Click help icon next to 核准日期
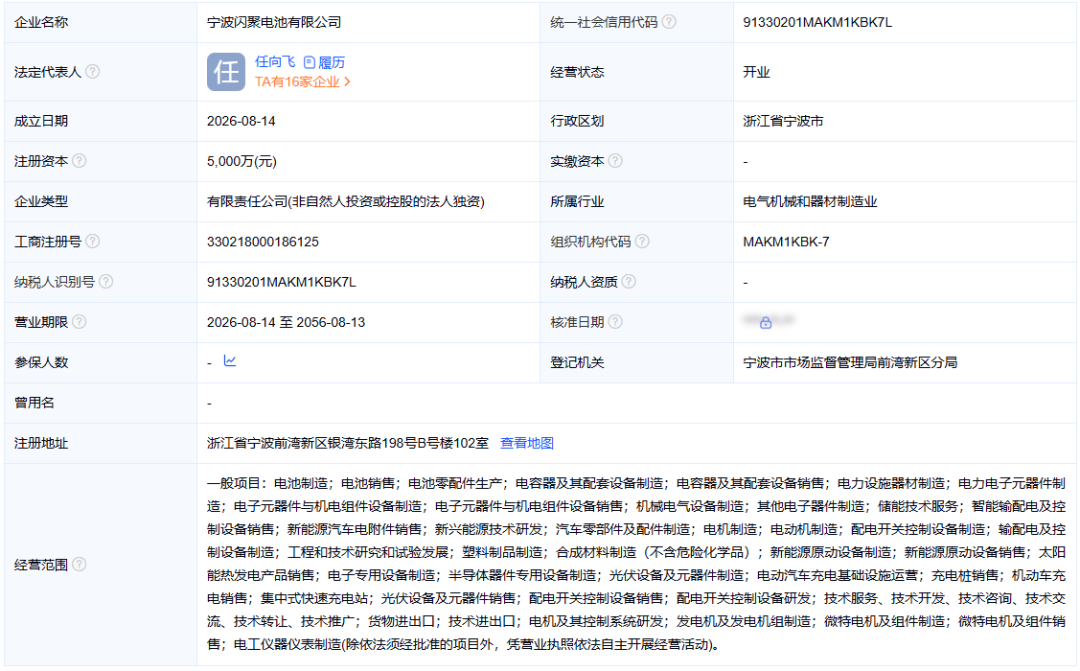 [615, 322]
